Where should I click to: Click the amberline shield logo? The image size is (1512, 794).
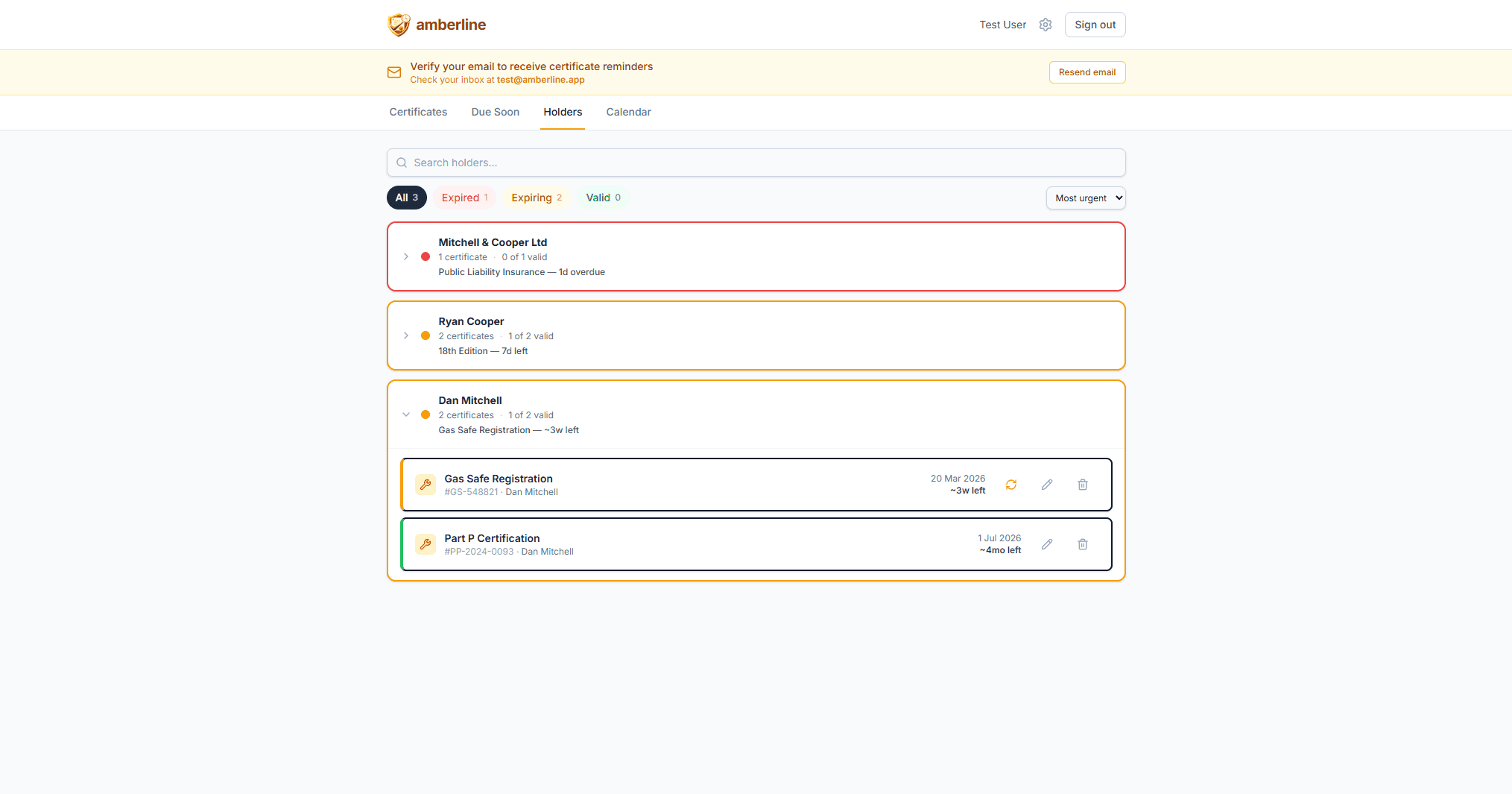399,25
